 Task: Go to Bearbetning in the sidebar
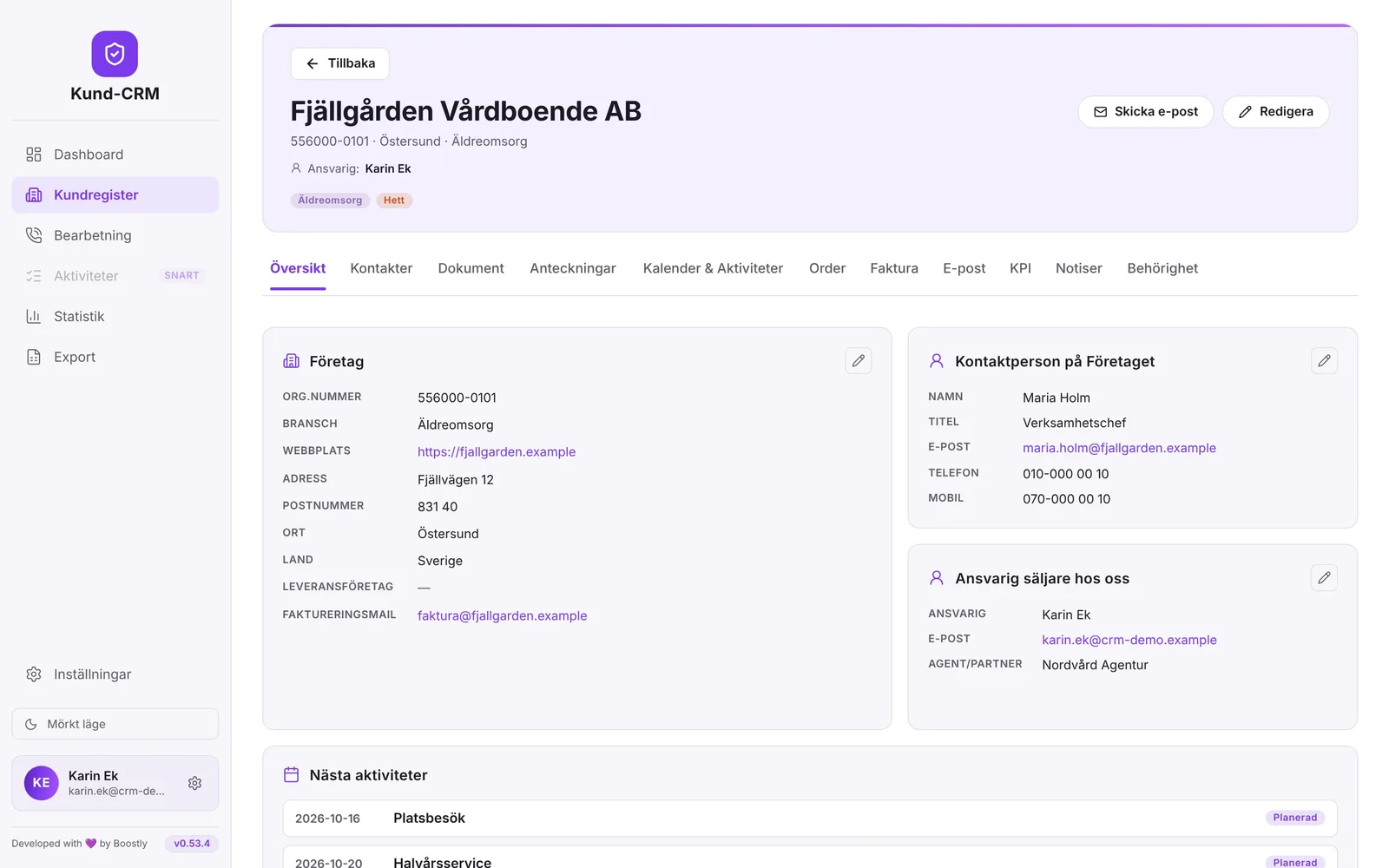[115, 235]
